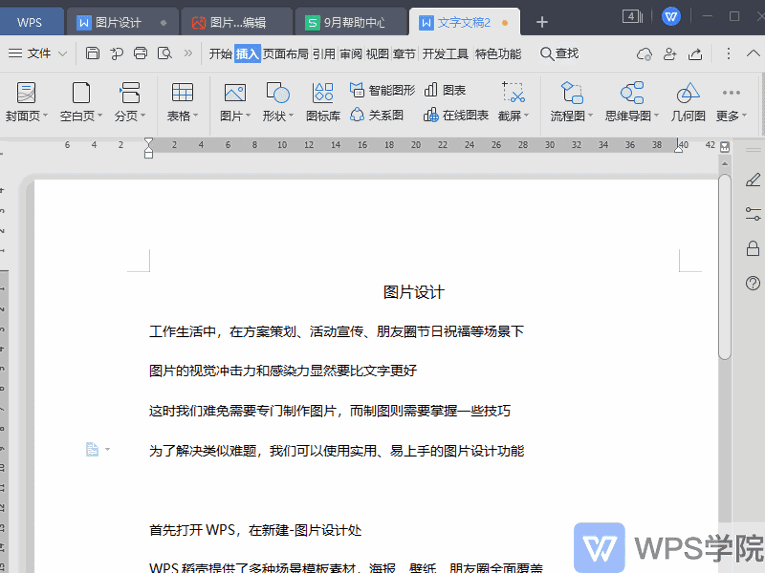Click the 图片设计 document title text
Screen dimensions: 765x573
pyautogui.click(x=414, y=292)
